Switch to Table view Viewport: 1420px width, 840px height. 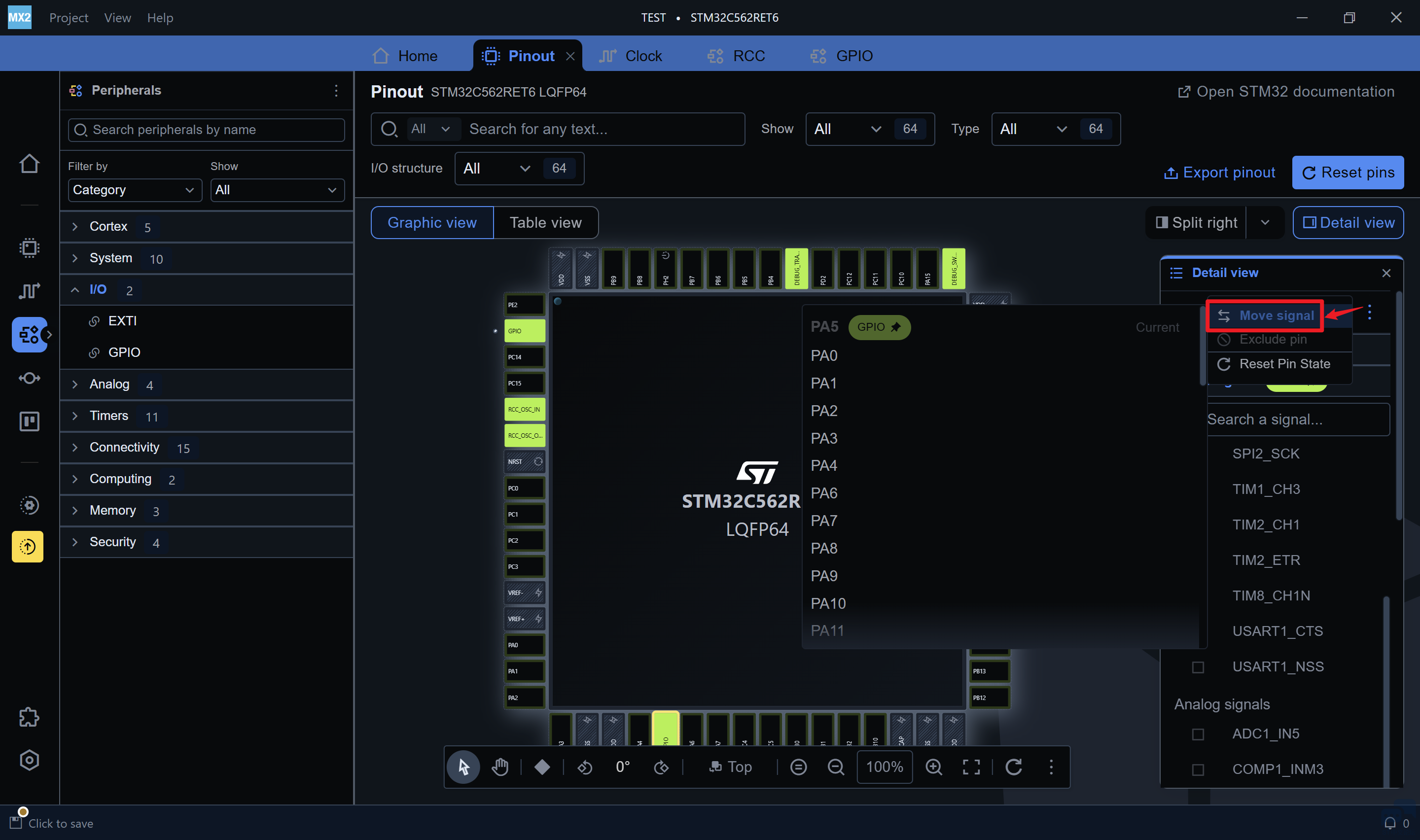pyautogui.click(x=546, y=222)
